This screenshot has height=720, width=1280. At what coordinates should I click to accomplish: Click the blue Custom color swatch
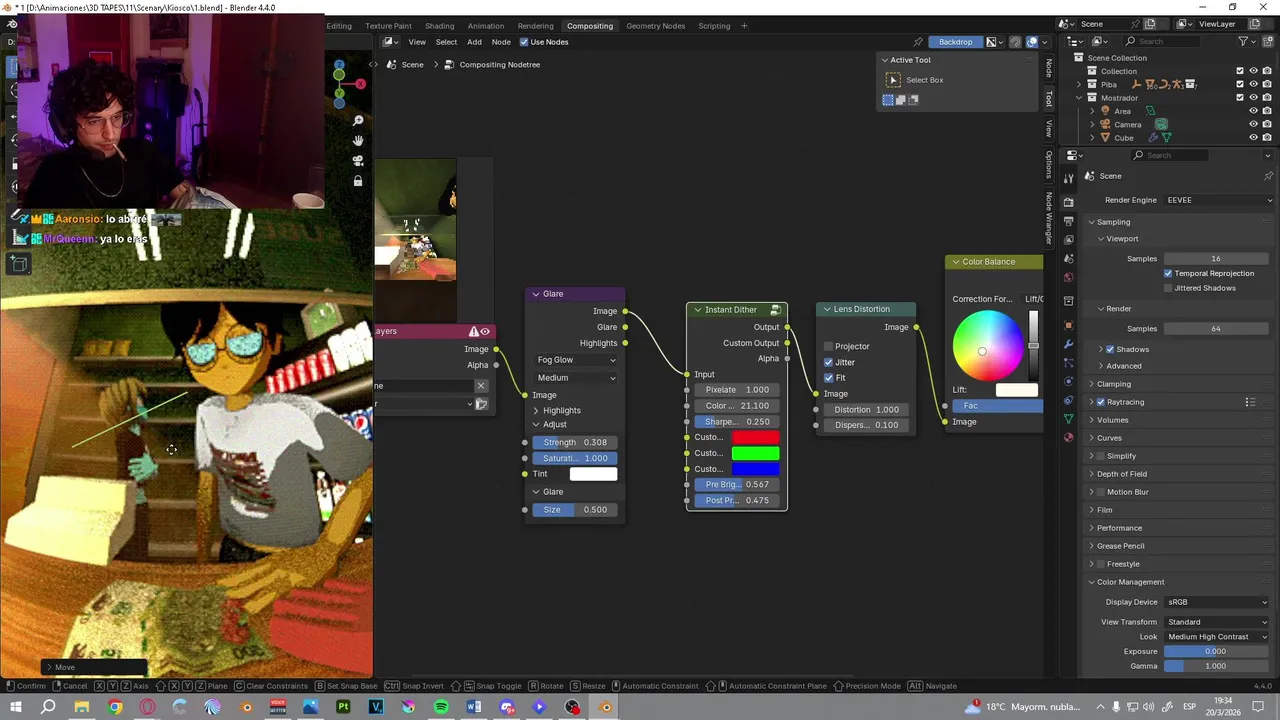(755, 469)
